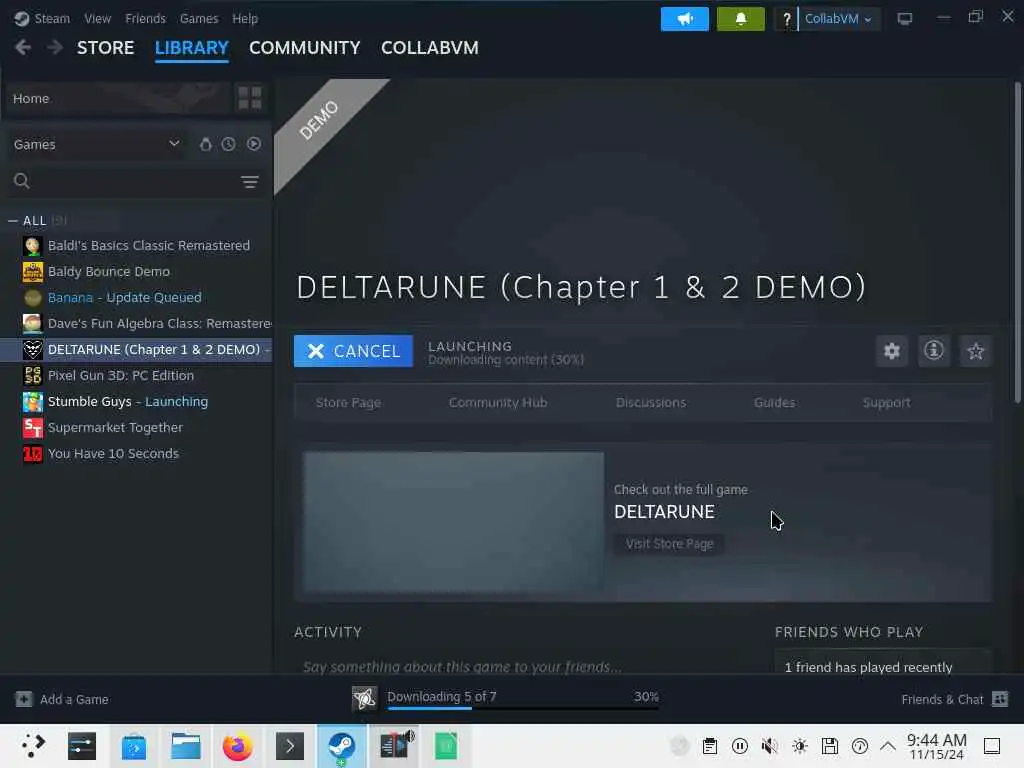Click downloading game icon in status bar
Viewport: 1024px width, 768px height.
(364, 698)
